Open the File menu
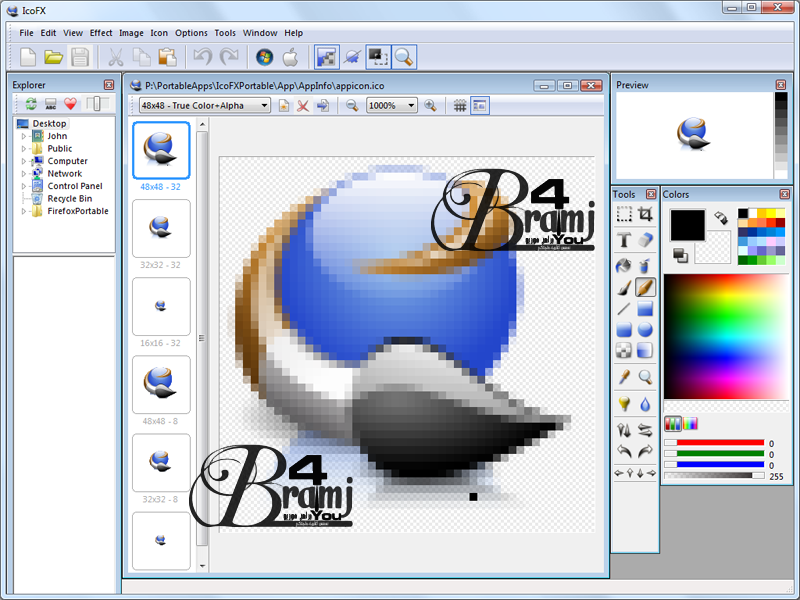The height and width of the screenshot is (600, 800). (x=26, y=33)
